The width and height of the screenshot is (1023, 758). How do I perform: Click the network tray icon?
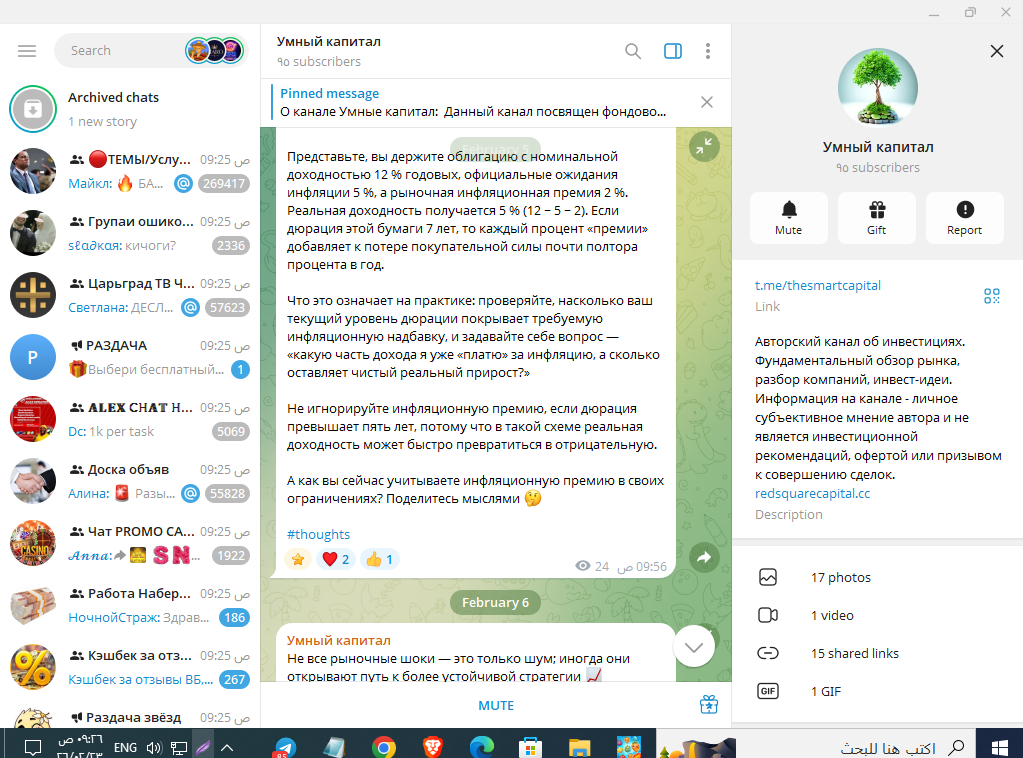click(x=179, y=748)
